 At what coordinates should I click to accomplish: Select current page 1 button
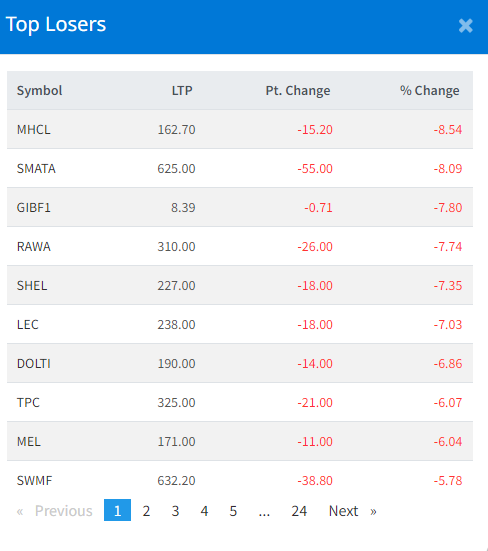(117, 510)
